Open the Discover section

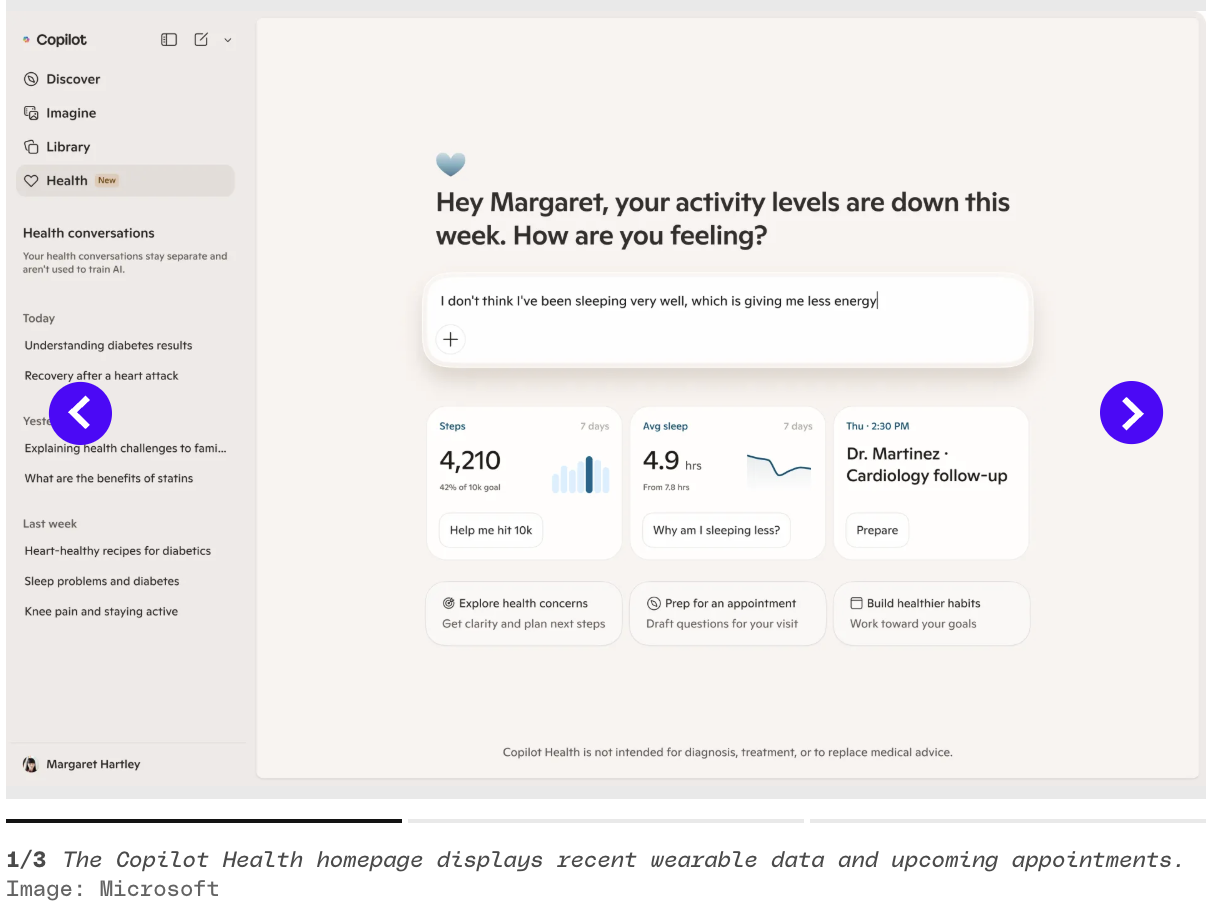62,79
